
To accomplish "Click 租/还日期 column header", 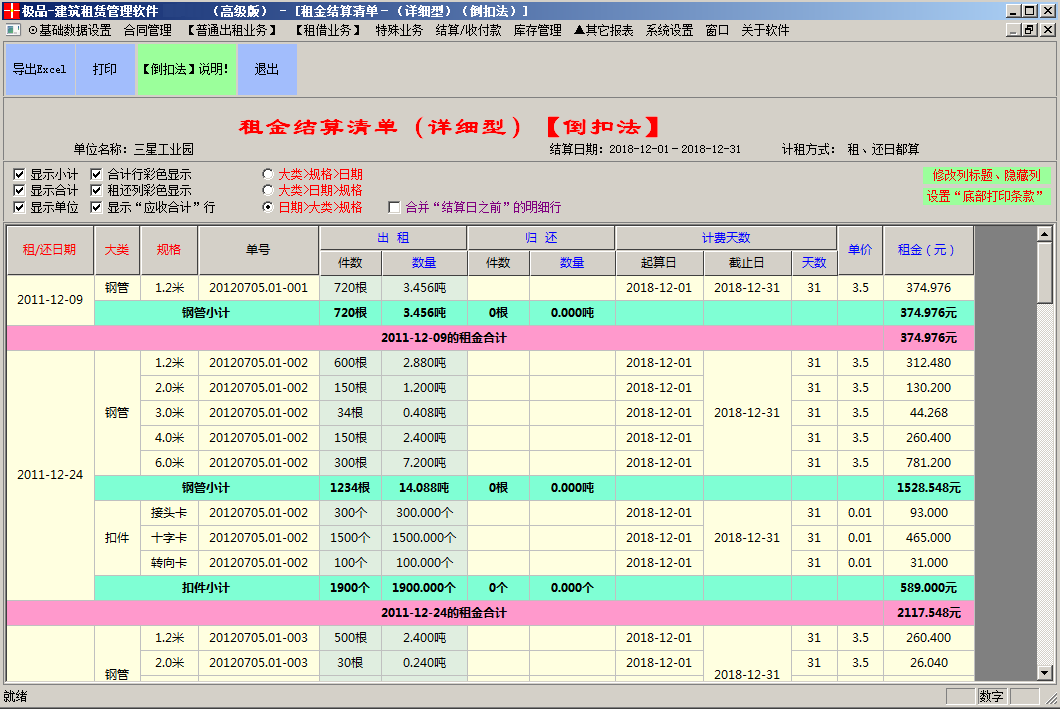I will 50,249.
